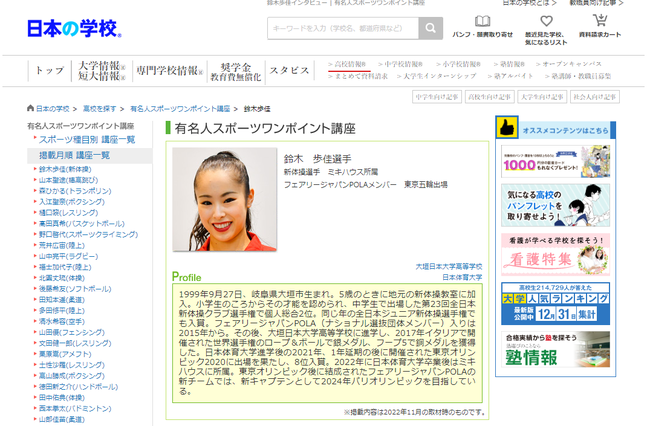Click the home icon in the breadcrumb
The image size is (650, 427).
[31, 108]
